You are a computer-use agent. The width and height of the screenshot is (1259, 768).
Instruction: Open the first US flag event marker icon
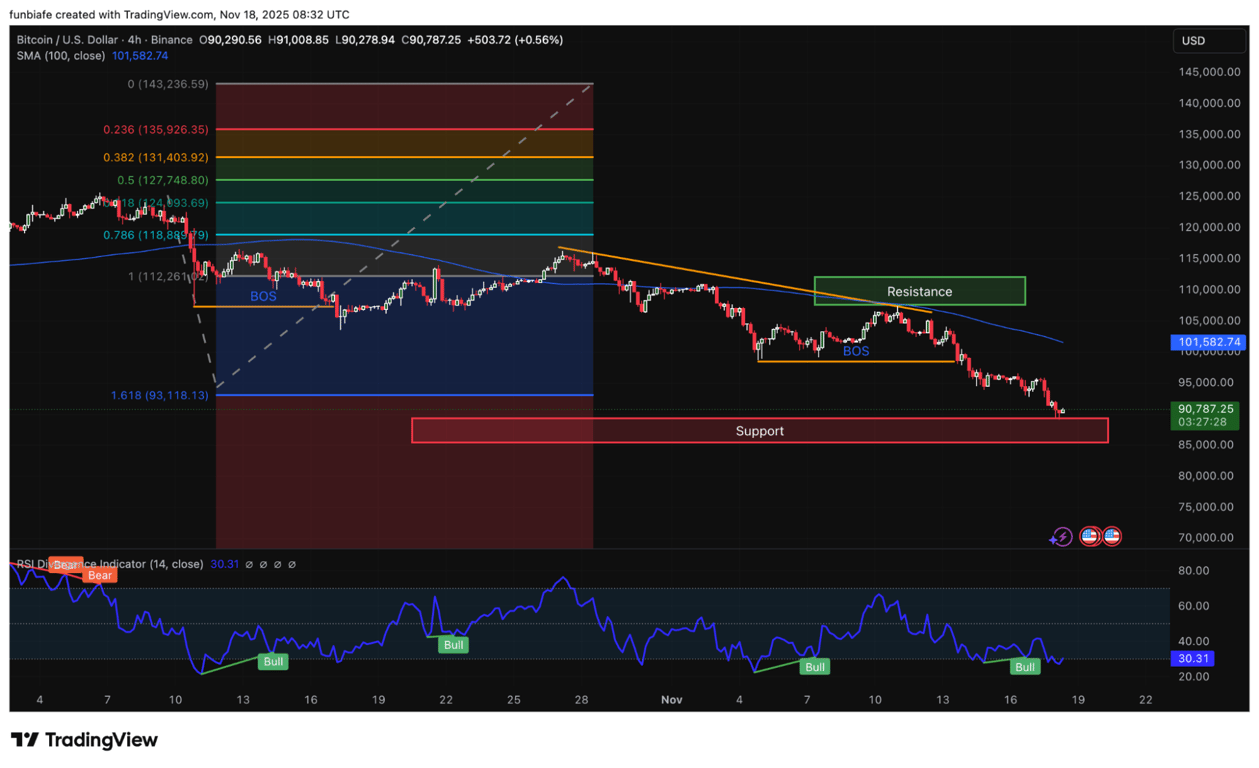tap(1090, 536)
